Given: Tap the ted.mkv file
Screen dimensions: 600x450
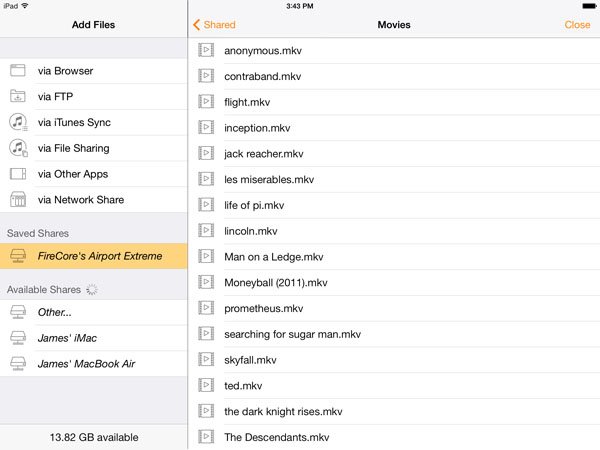Looking at the screenshot, I should click(394, 386).
